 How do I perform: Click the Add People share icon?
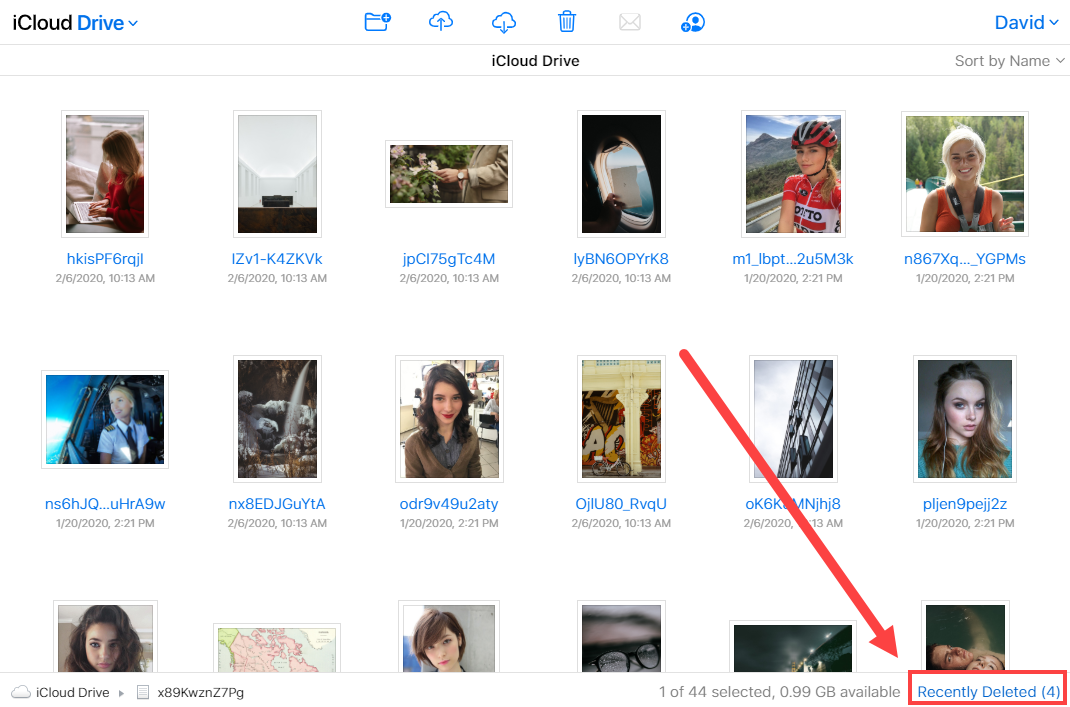693,23
